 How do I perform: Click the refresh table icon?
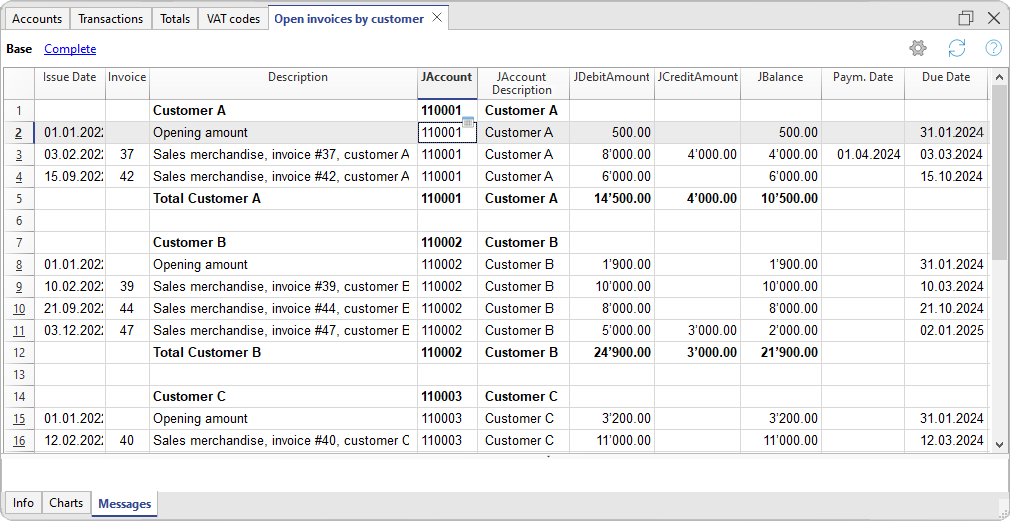point(957,48)
